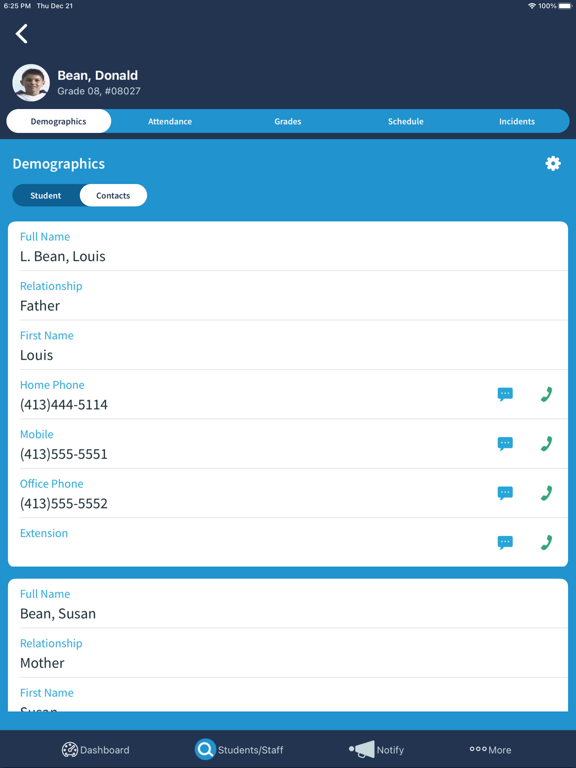Tap the 6:25 PM clock in status bar
The height and width of the screenshot is (768, 576).
pos(17,6)
